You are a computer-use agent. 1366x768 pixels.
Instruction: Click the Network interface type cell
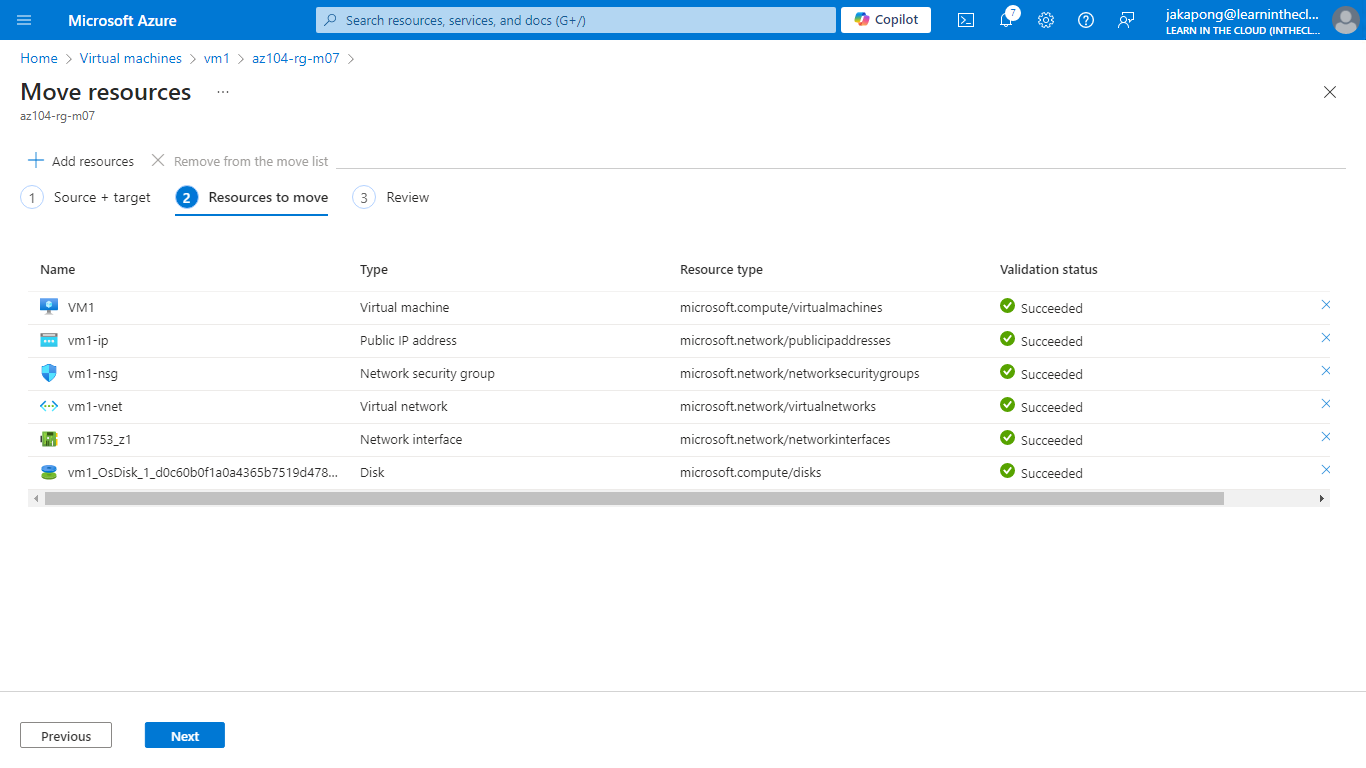411,440
